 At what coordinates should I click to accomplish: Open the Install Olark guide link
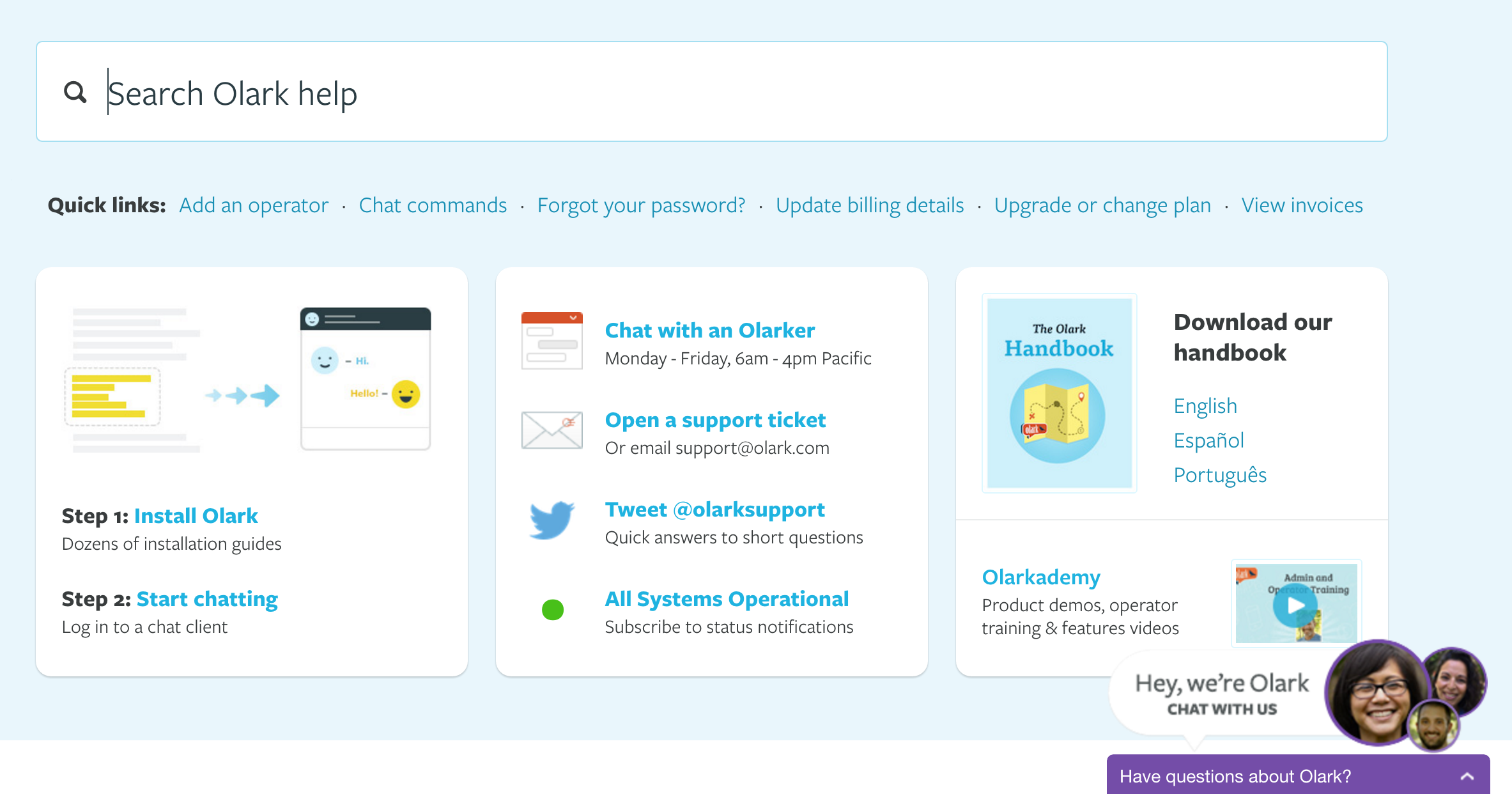196,516
